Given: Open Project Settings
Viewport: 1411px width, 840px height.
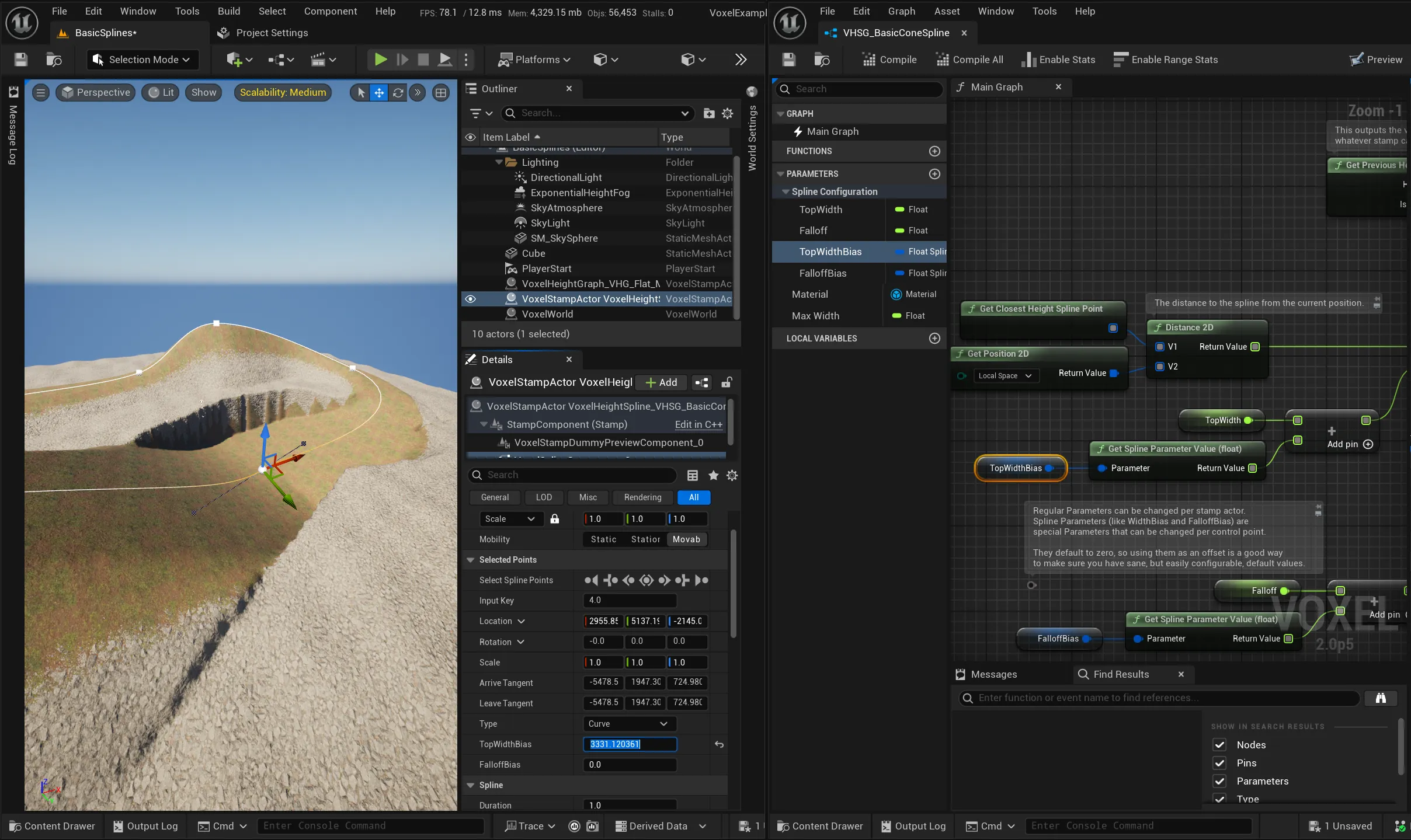Looking at the screenshot, I should pos(262,33).
